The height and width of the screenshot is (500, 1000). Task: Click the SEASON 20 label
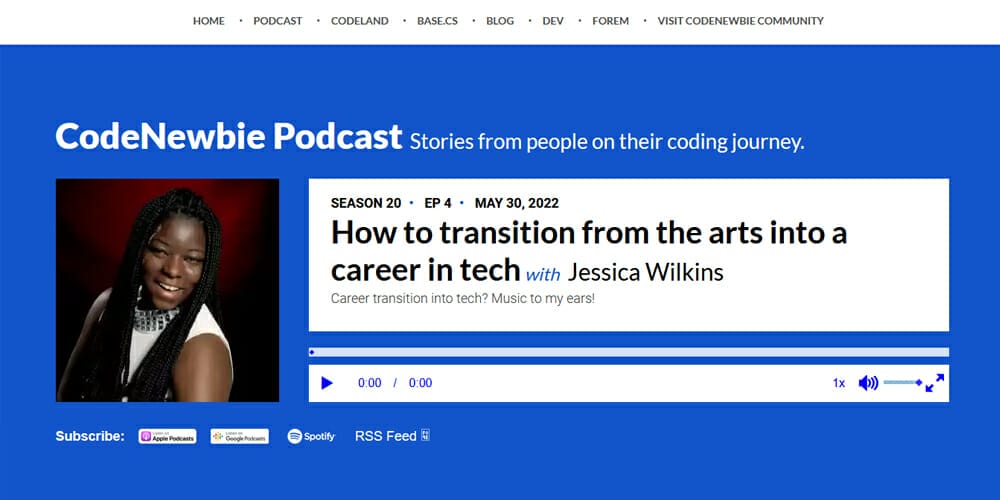coord(366,203)
